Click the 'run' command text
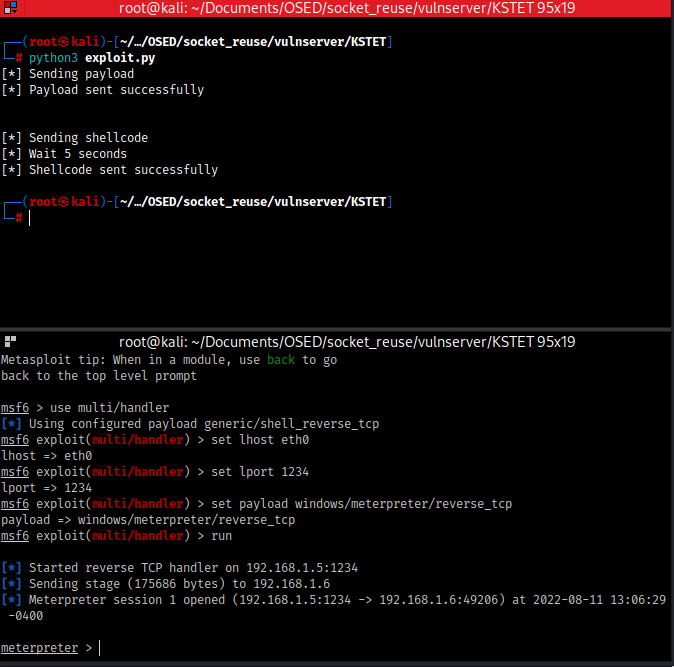 [x=221, y=536]
